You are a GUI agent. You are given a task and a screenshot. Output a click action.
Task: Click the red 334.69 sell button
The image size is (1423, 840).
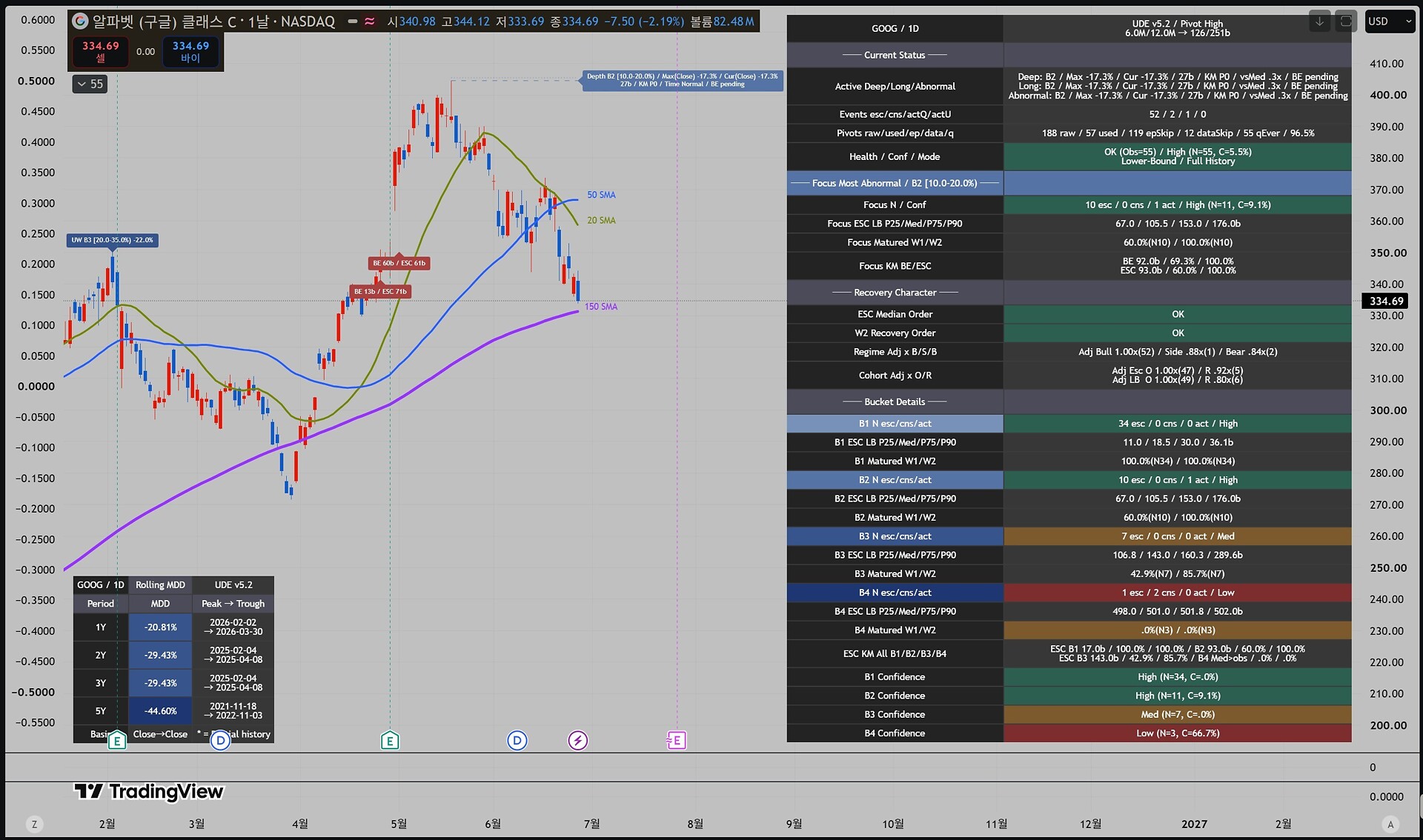coord(101,52)
